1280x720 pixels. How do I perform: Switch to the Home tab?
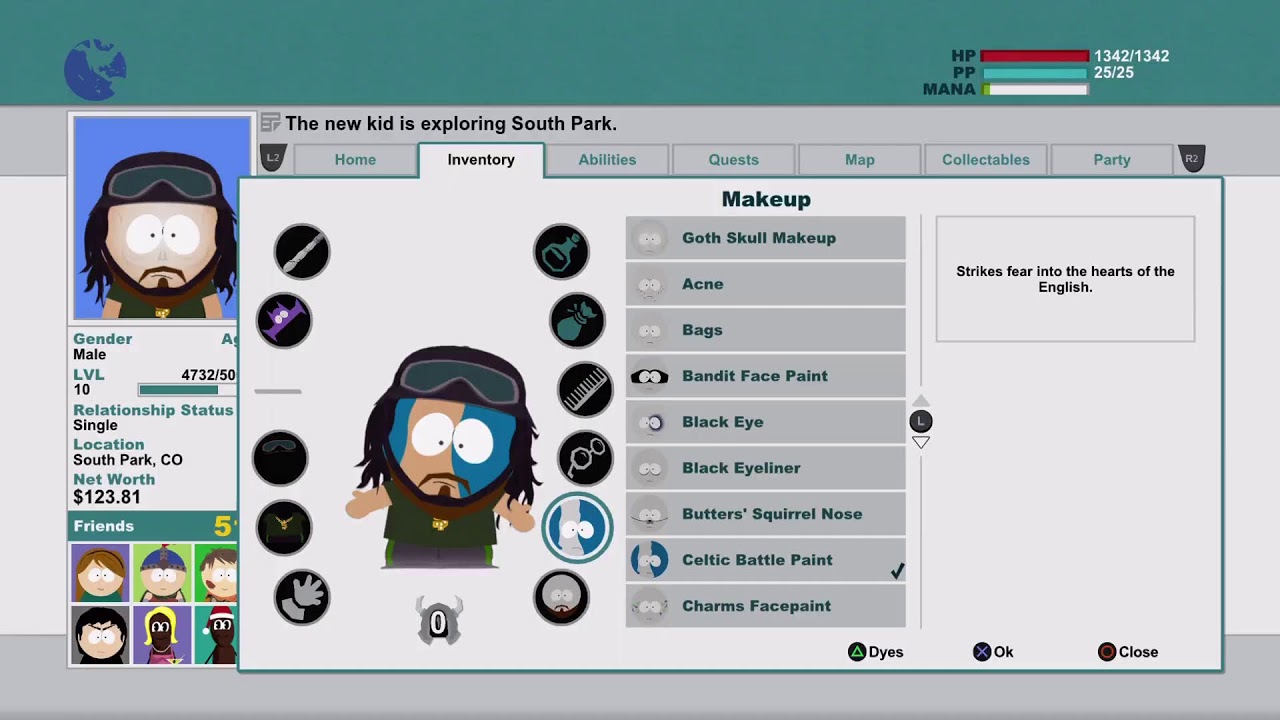click(355, 160)
